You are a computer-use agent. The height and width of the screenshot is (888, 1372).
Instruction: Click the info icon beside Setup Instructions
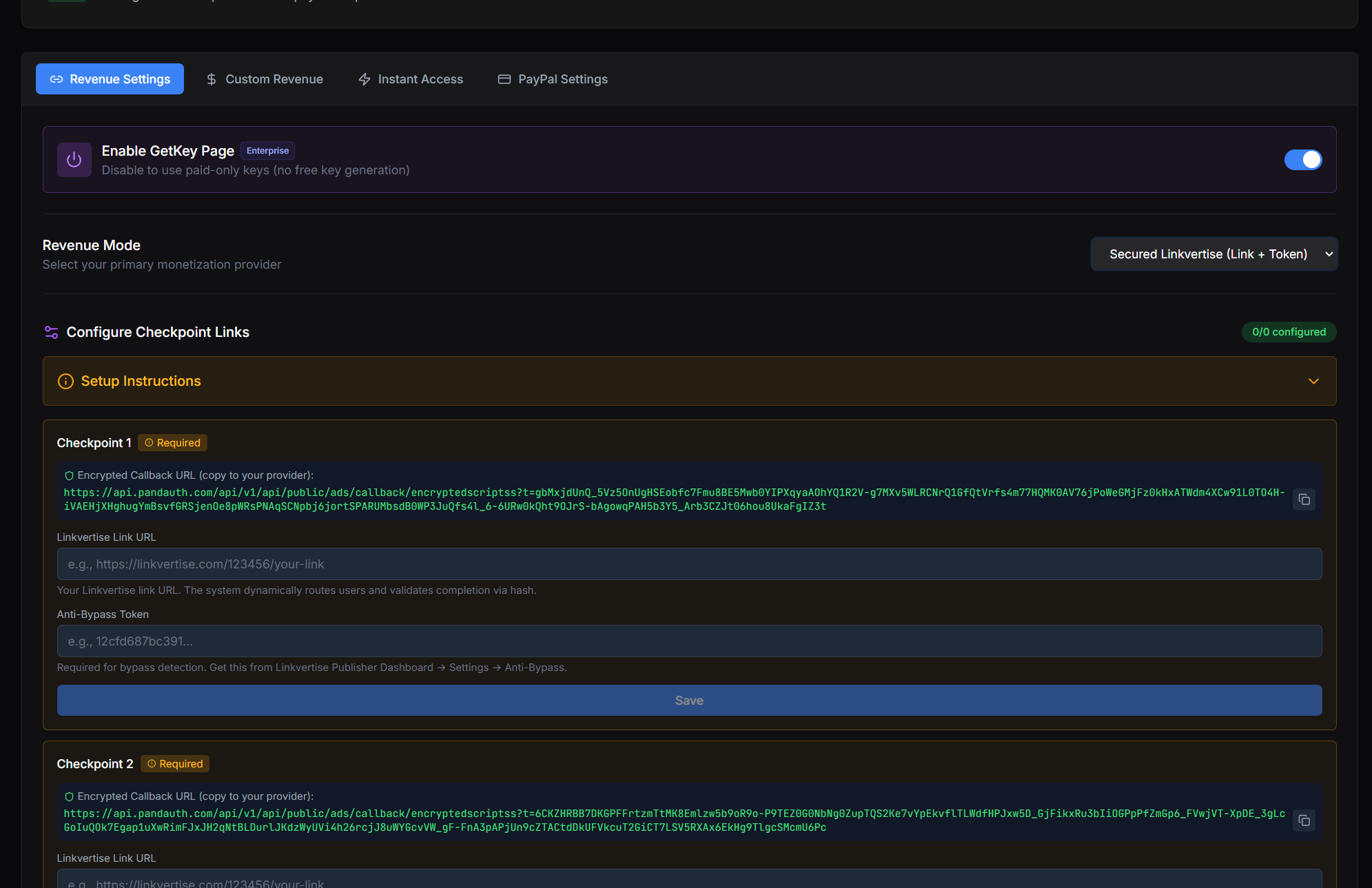65,382
